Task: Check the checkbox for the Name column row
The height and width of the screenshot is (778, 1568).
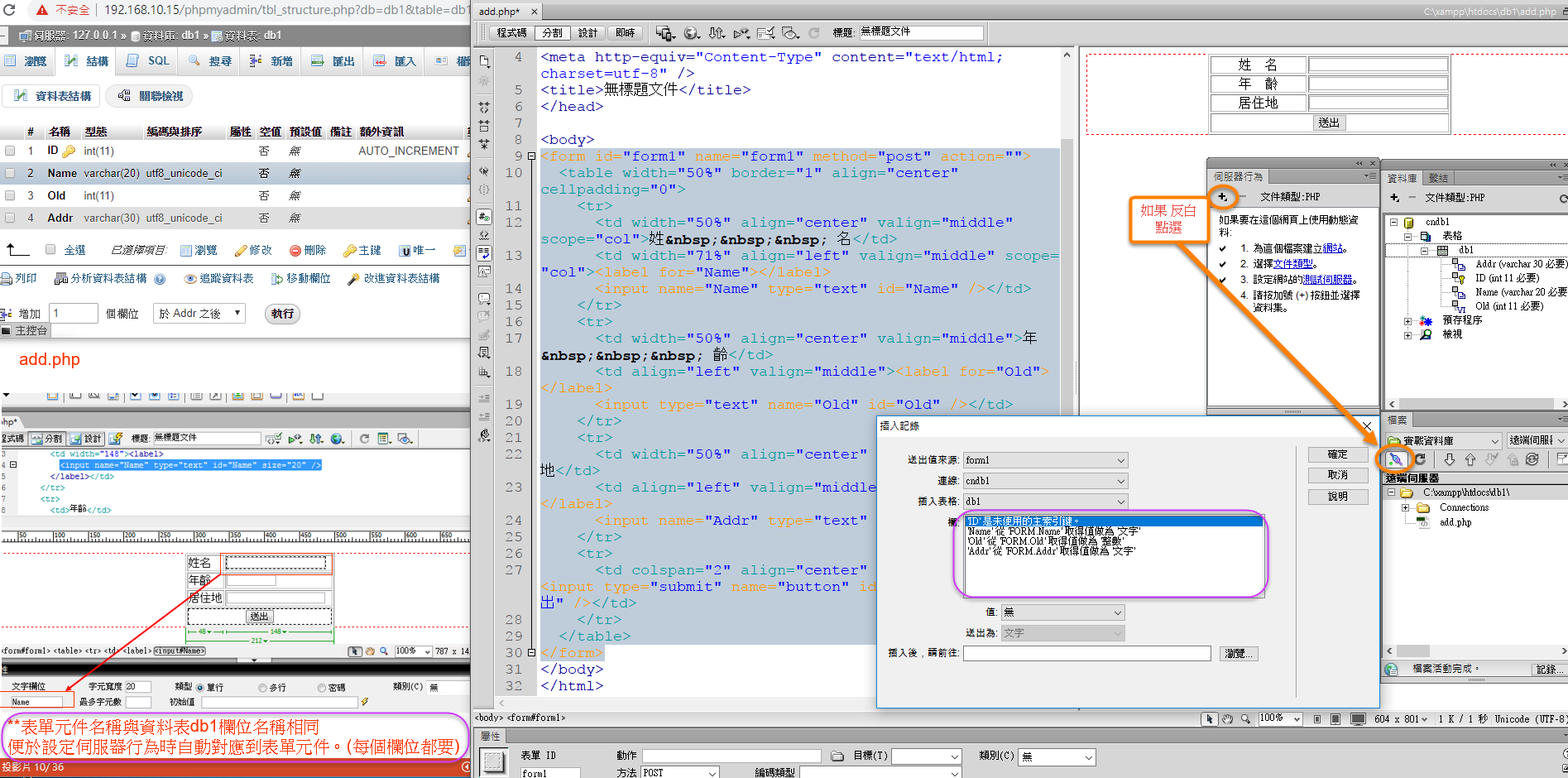Action: coord(10,173)
